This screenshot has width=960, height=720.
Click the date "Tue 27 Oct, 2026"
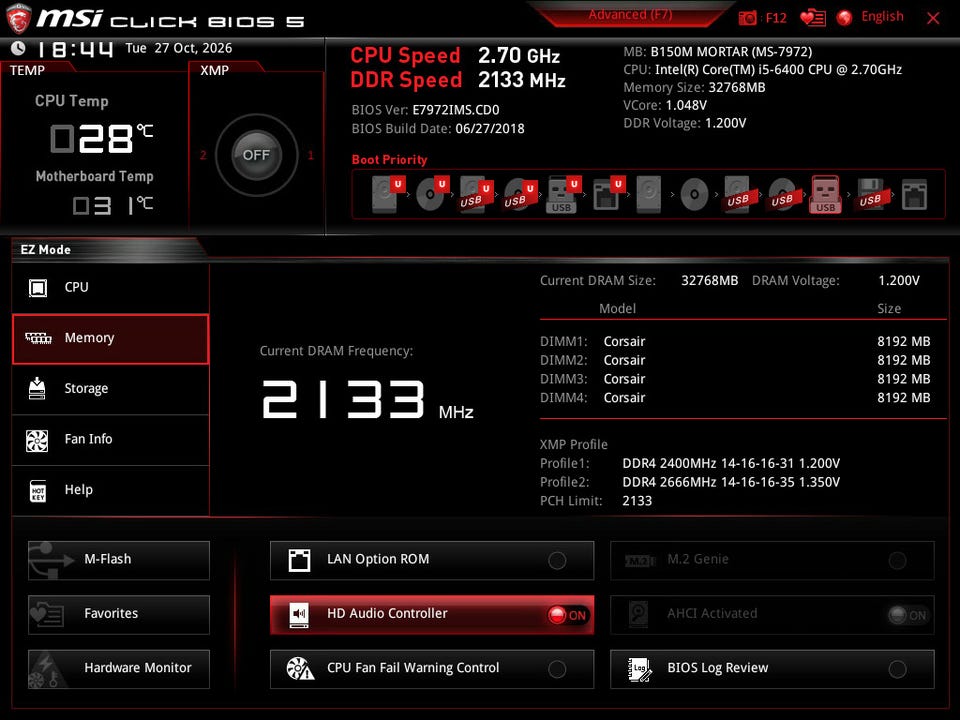pyautogui.click(x=179, y=48)
